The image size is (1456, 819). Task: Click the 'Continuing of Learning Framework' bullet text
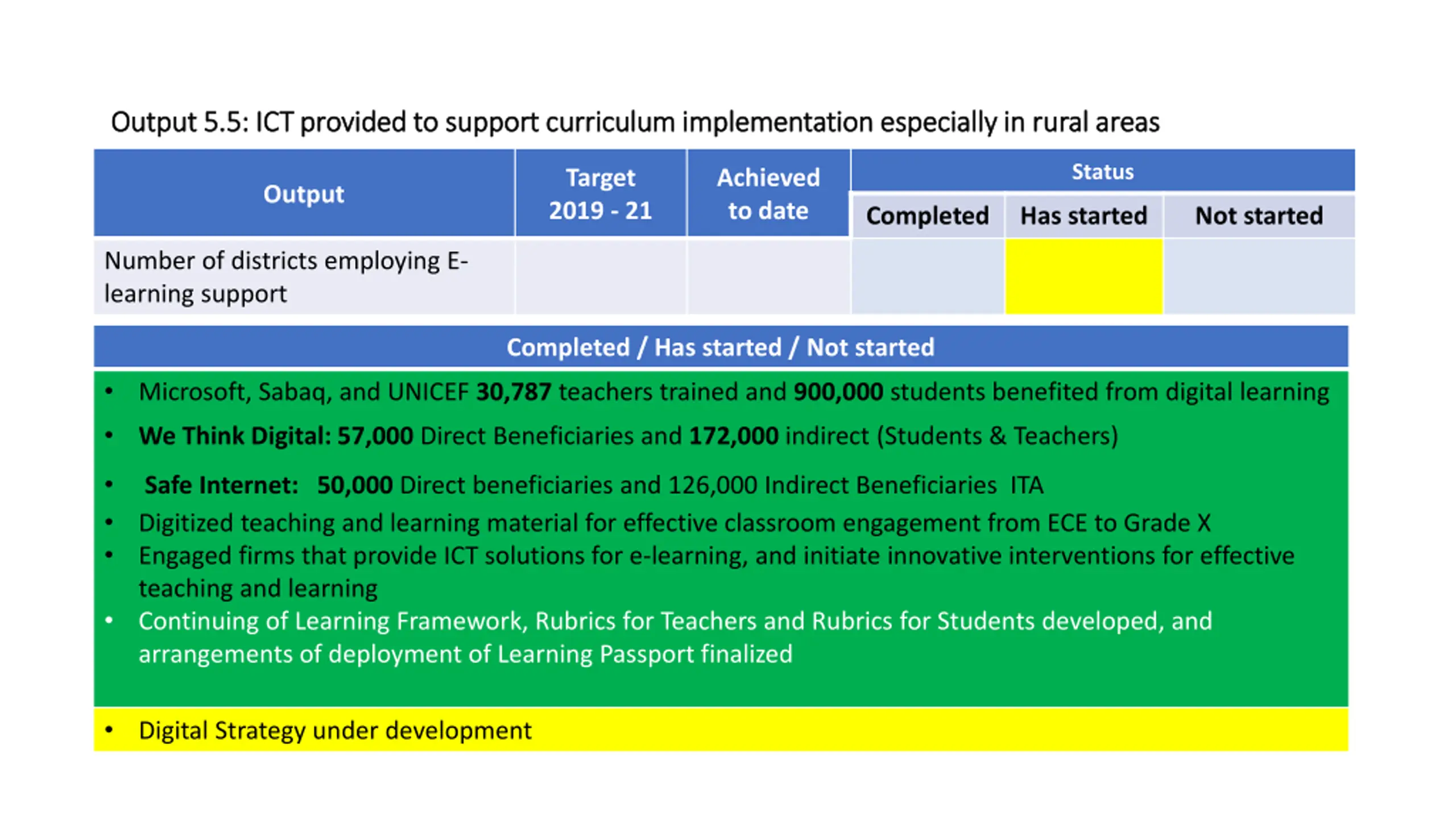(x=675, y=638)
